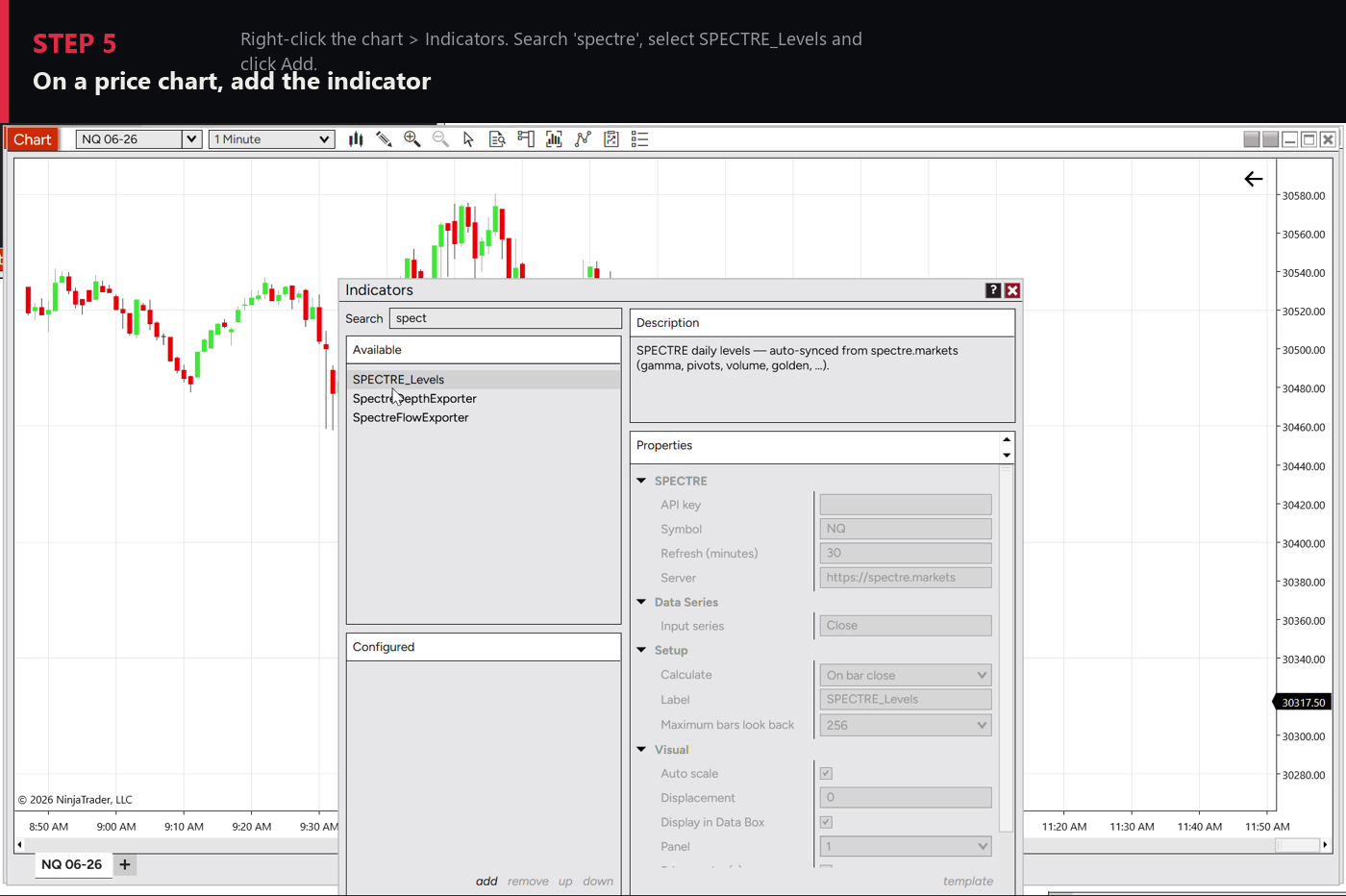Click the zoom in magnifier icon
This screenshot has width=1346, height=896.
[x=412, y=139]
